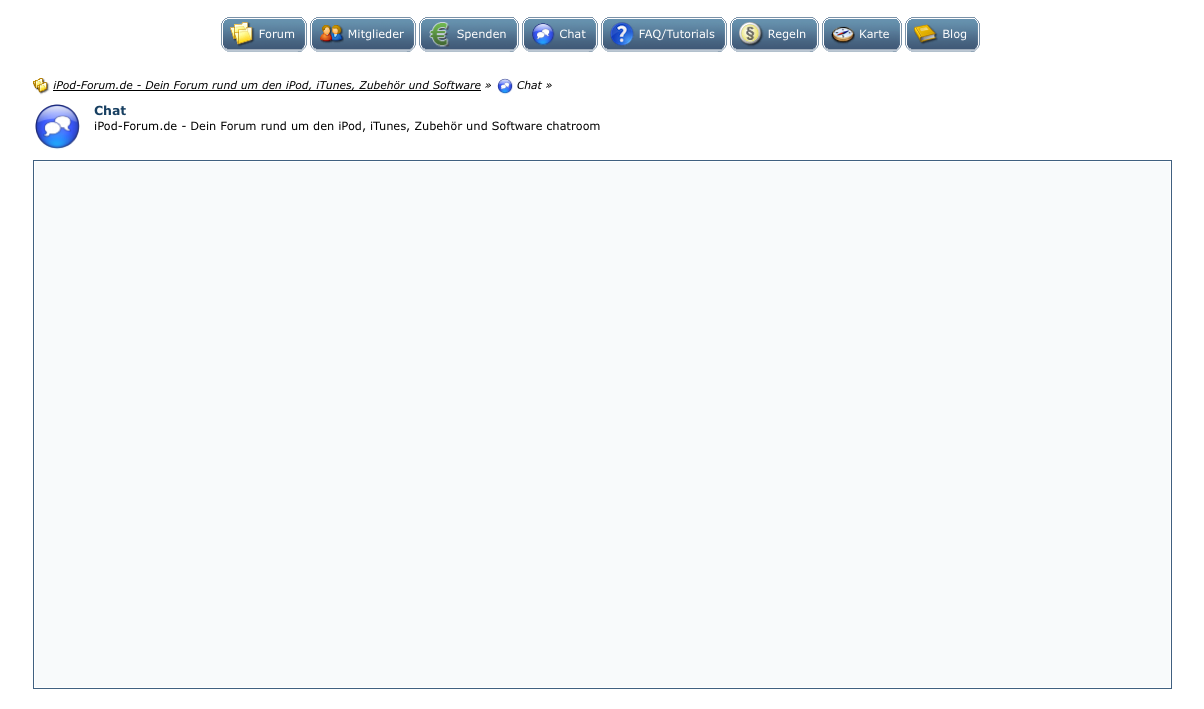The image size is (1204, 709).
Task: Click the Chat breadcrumb link
Action: 529,86
